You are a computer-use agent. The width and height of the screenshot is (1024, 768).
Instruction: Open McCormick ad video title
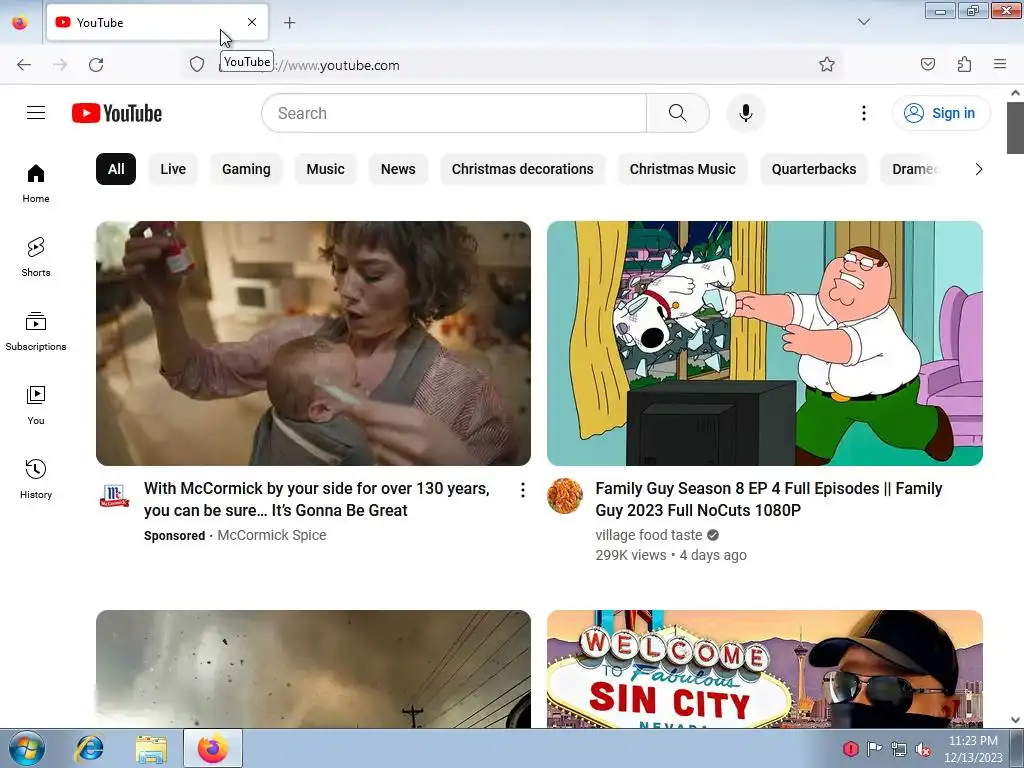point(317,500)
